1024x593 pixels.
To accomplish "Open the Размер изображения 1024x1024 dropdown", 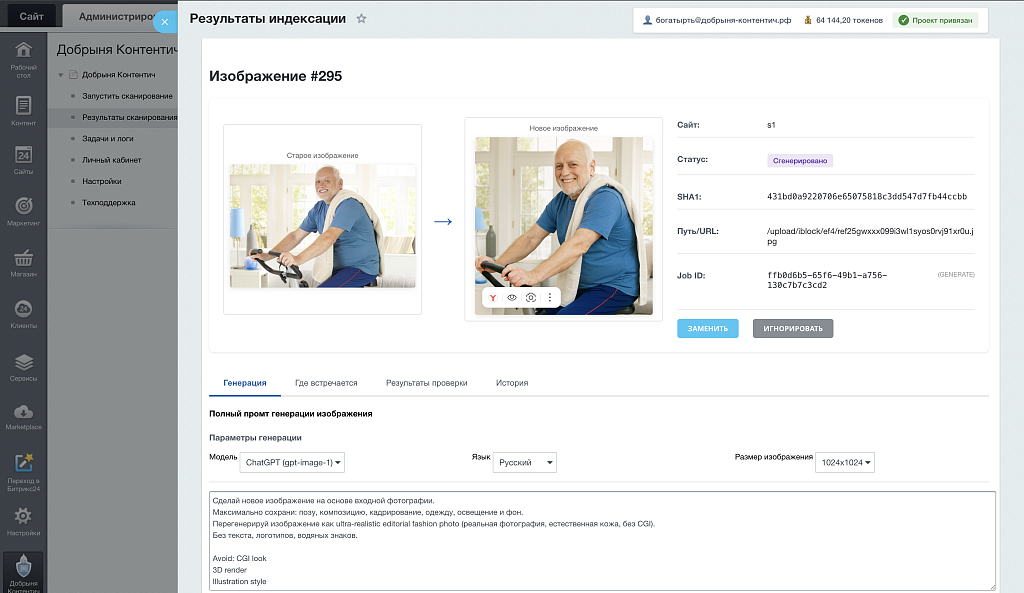I will [x=845, y=462].
